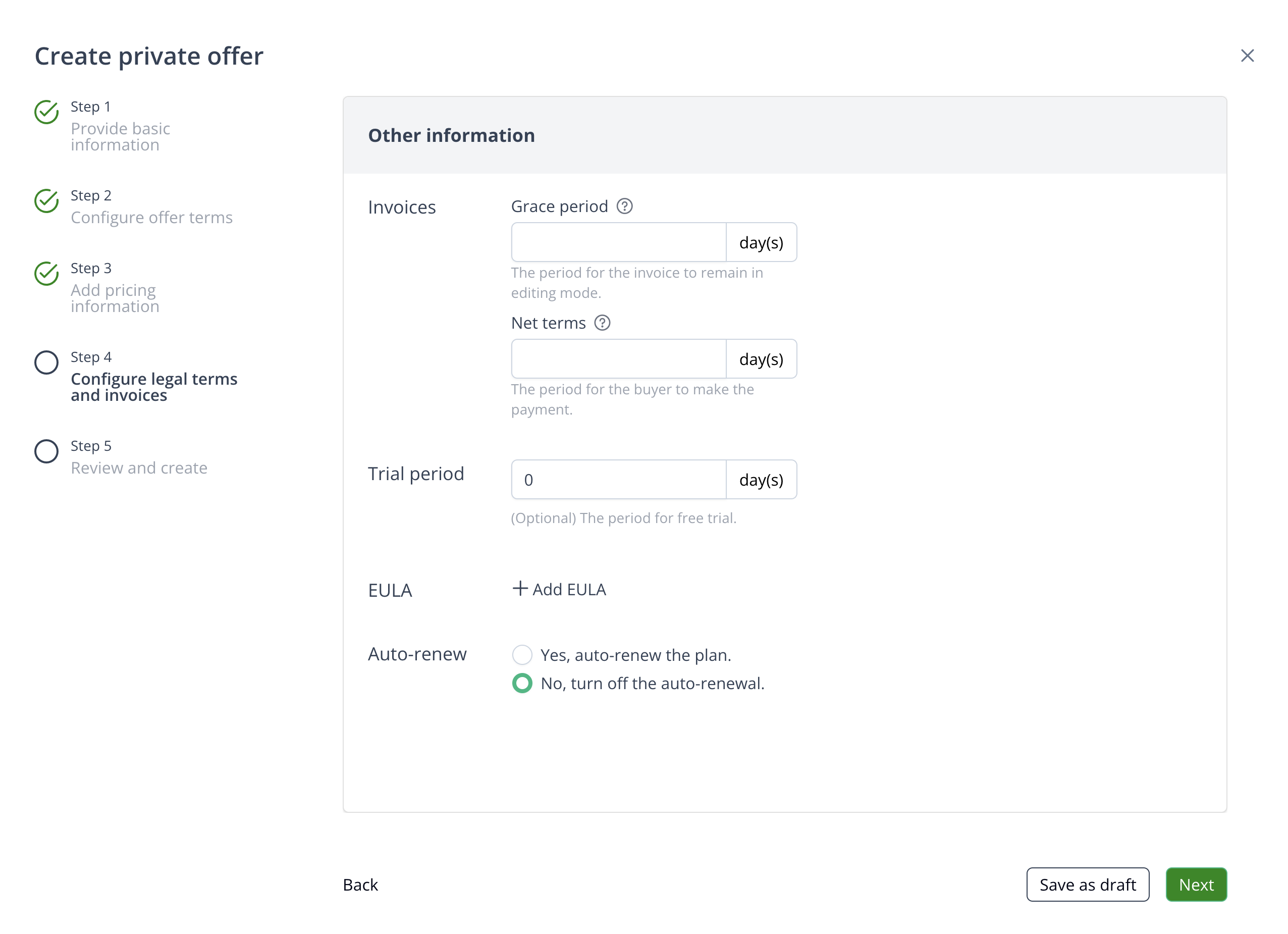Screen dimensions: 1288x934
Task: Focus the Net terms days input
Action: coord(618,359)
